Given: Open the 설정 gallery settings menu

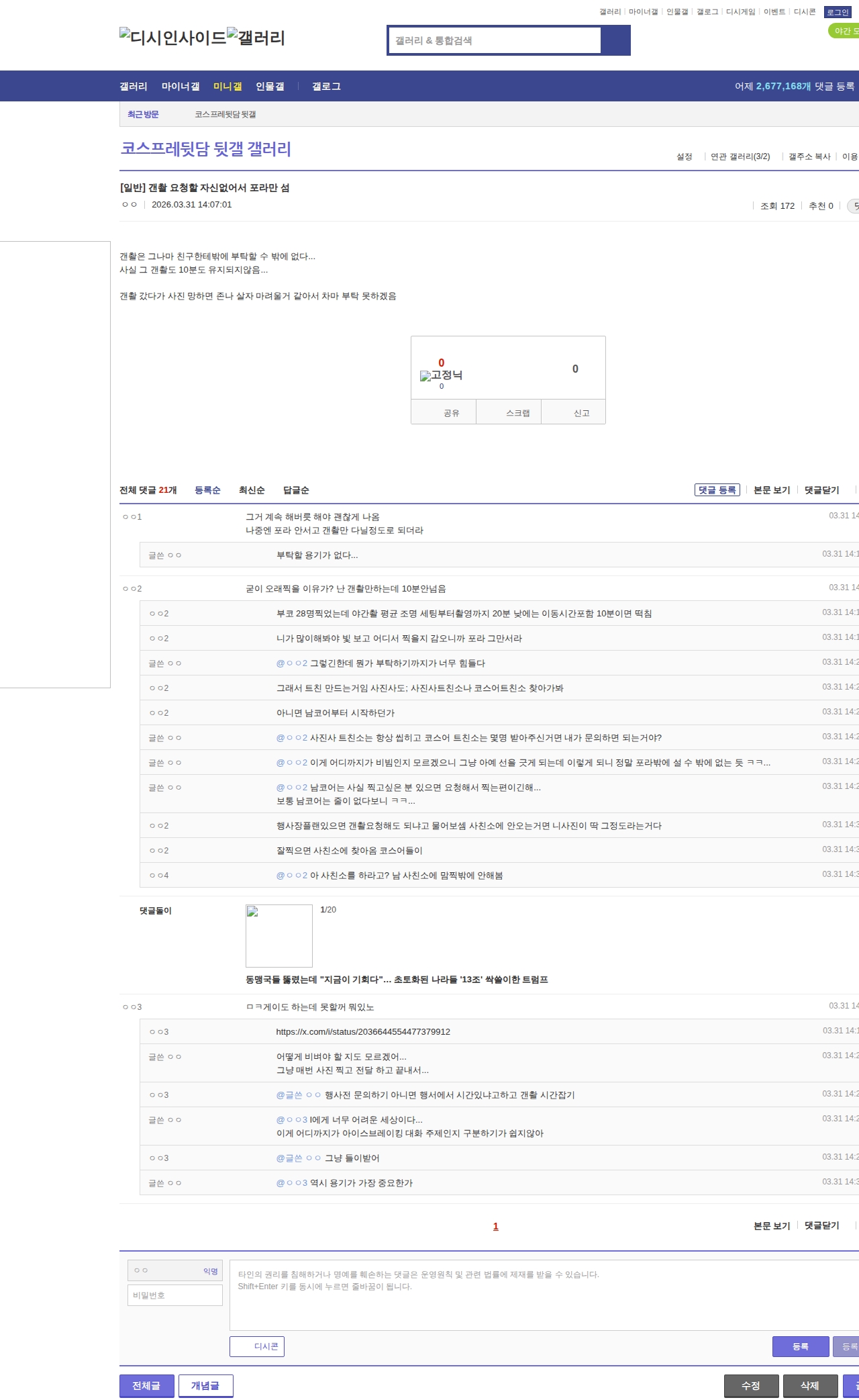Looking at the screenshot, I should pos(684,156).
